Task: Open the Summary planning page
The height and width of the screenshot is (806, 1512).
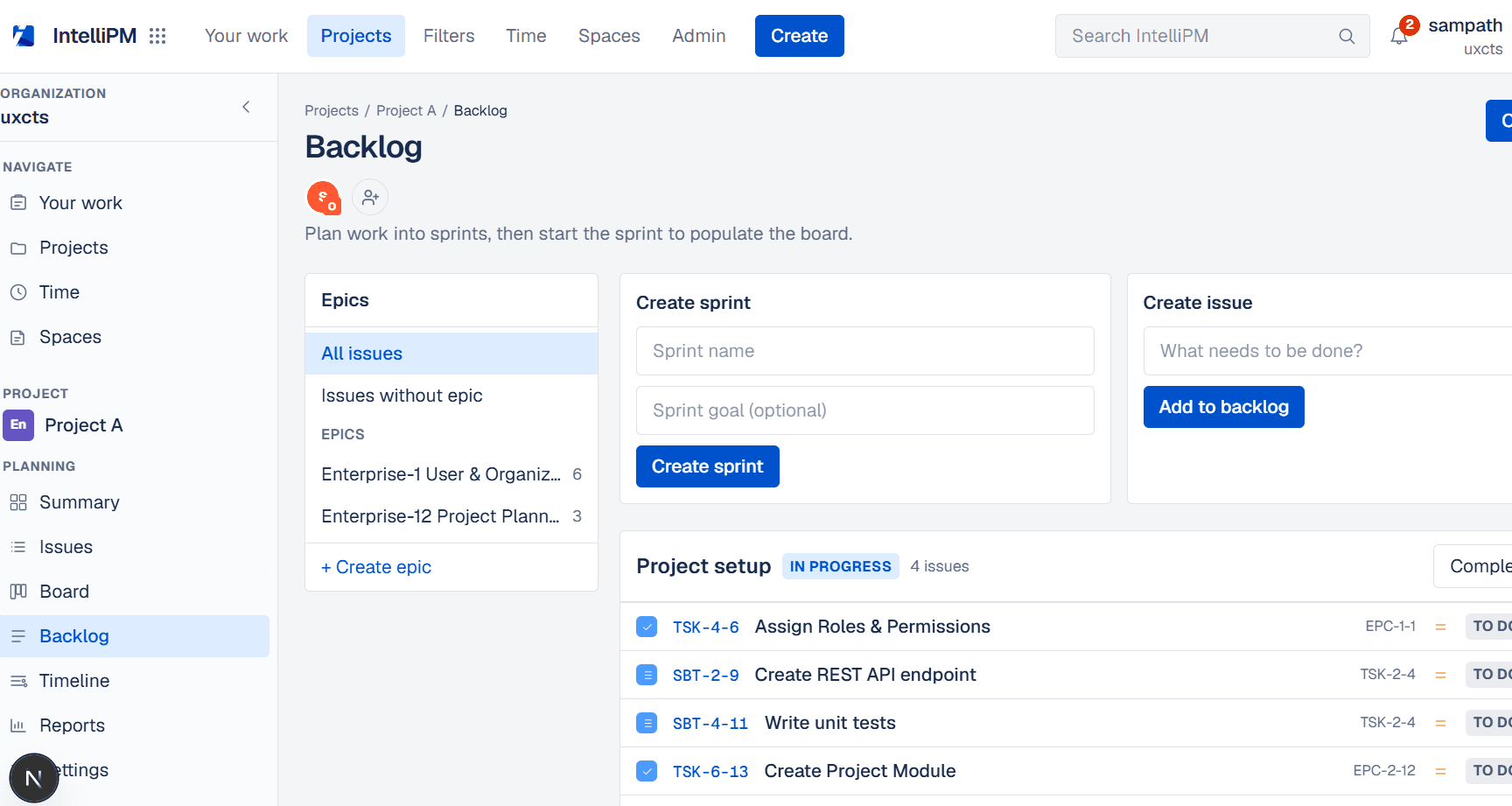Action: point(135,502)
